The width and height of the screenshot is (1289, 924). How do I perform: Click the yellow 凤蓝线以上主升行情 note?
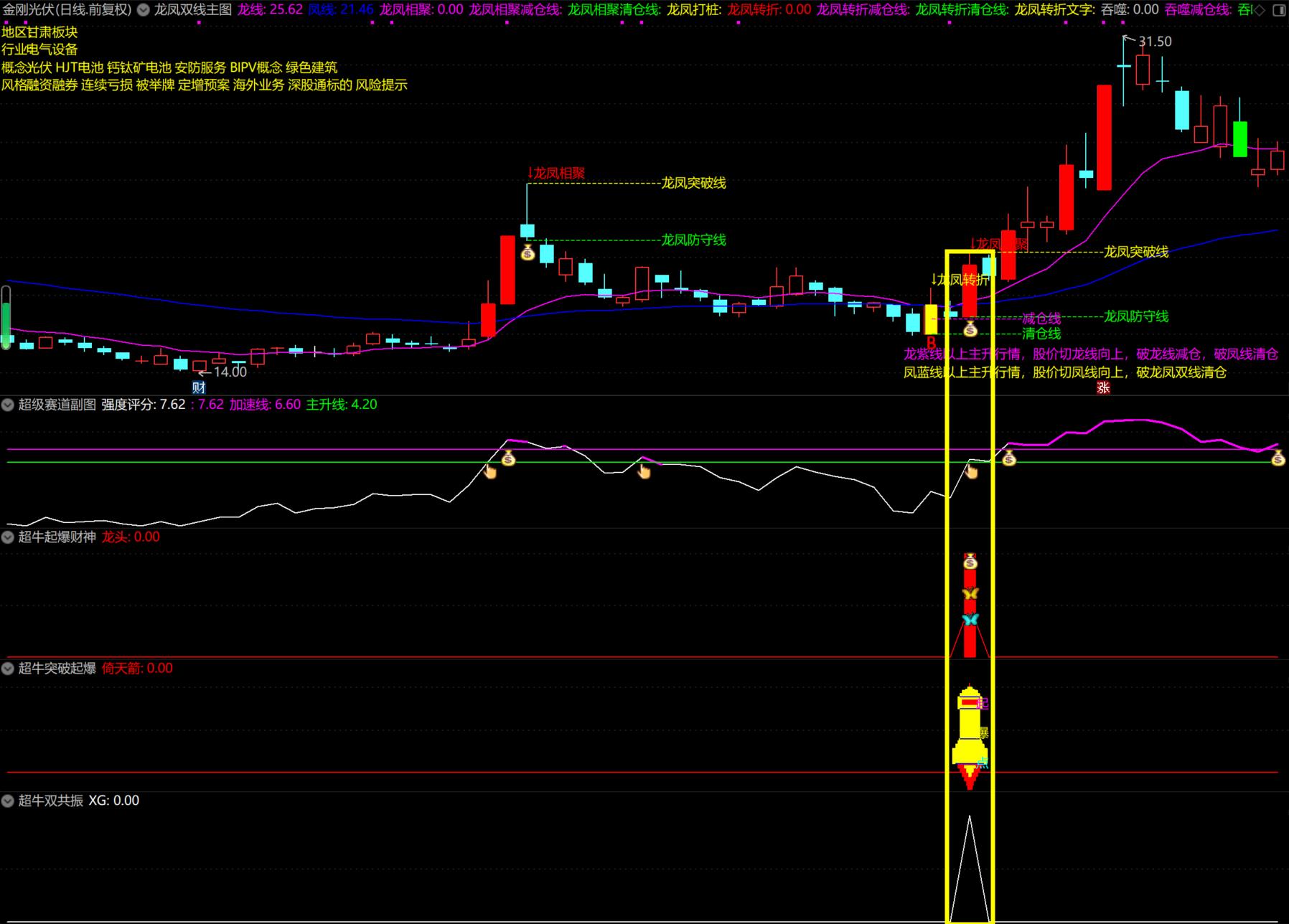point(1065,372)
